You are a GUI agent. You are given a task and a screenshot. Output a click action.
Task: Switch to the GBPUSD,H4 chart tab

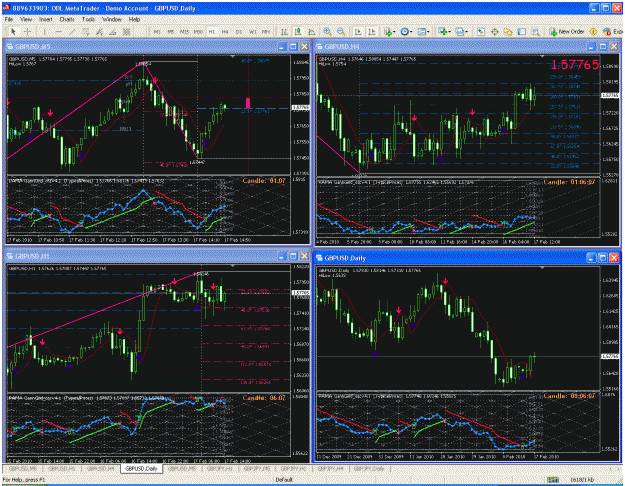tap(100, 468)
